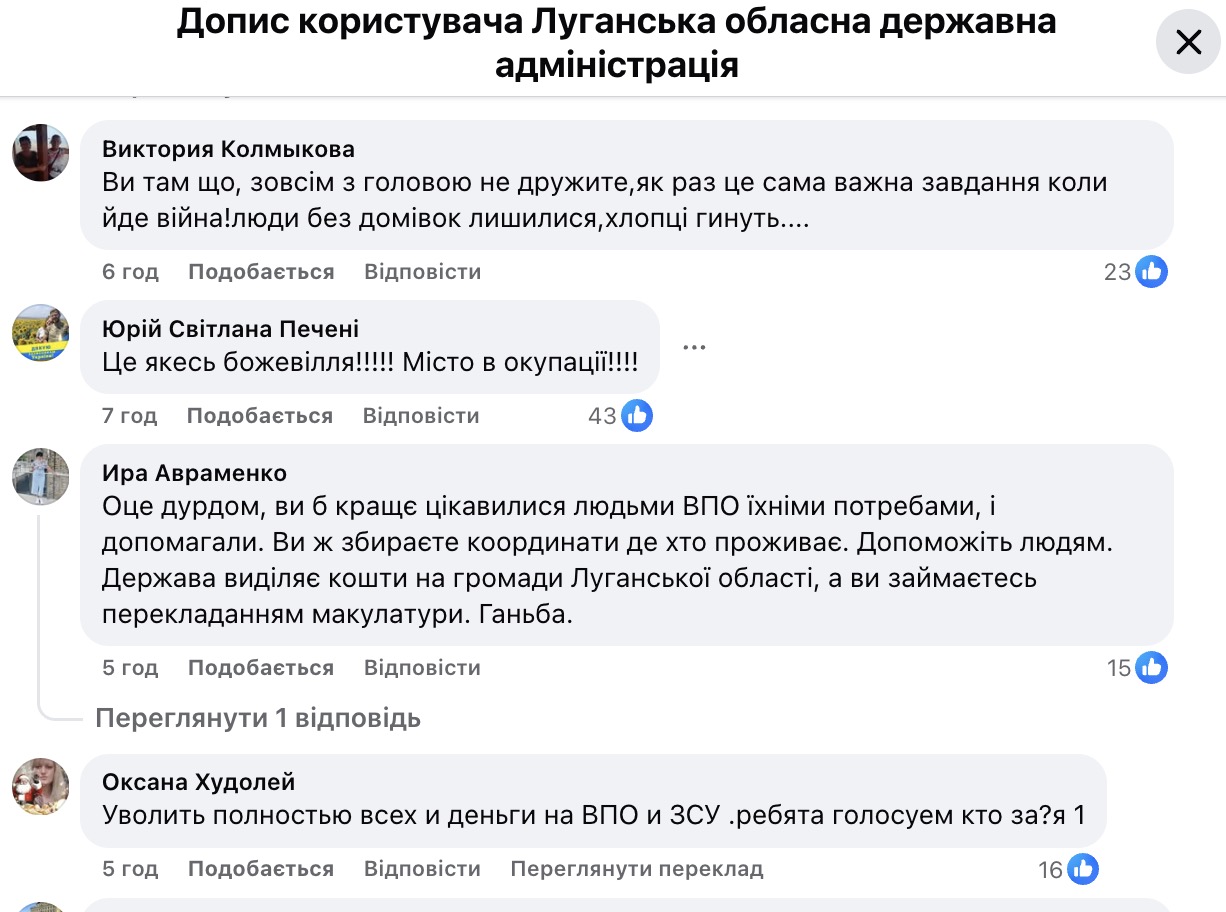Click the post title 'Допис користувача Луганська обласна державна адміністрація'
Screen dimensions: 1226x912
coord(616,45)
